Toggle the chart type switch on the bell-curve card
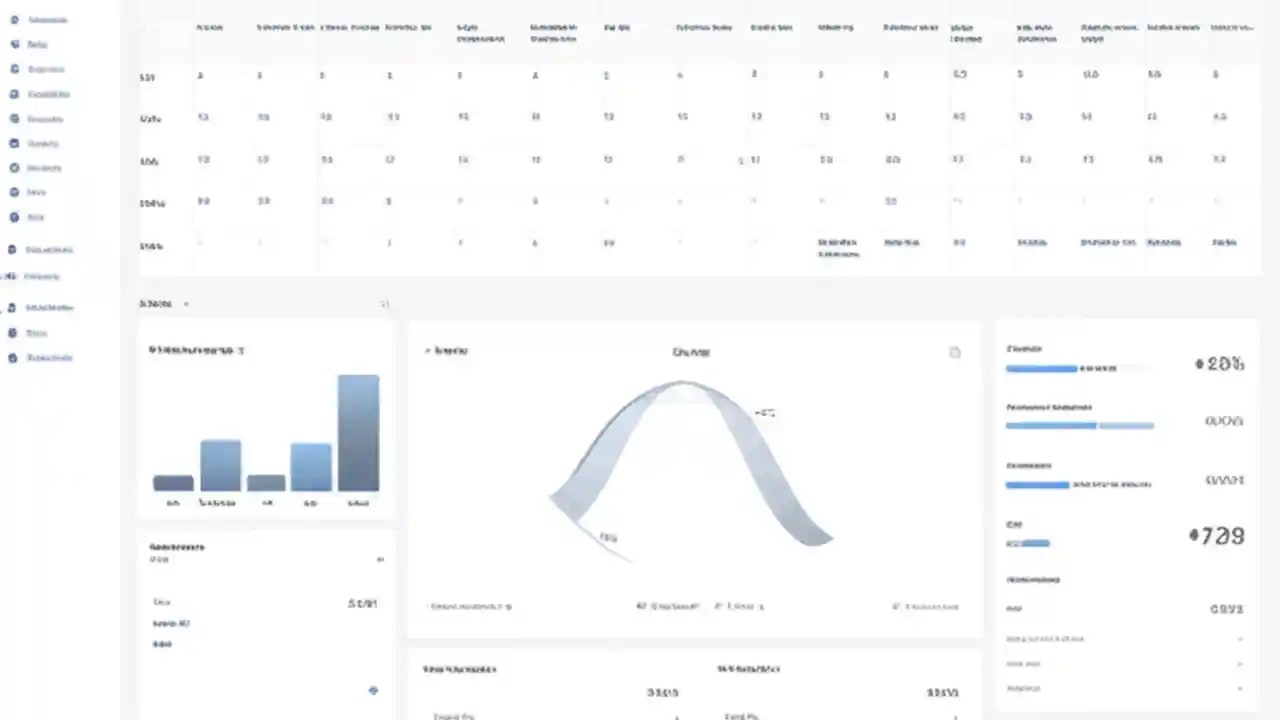The height and width of the screenshot is (720, 1280). point(954,352)
